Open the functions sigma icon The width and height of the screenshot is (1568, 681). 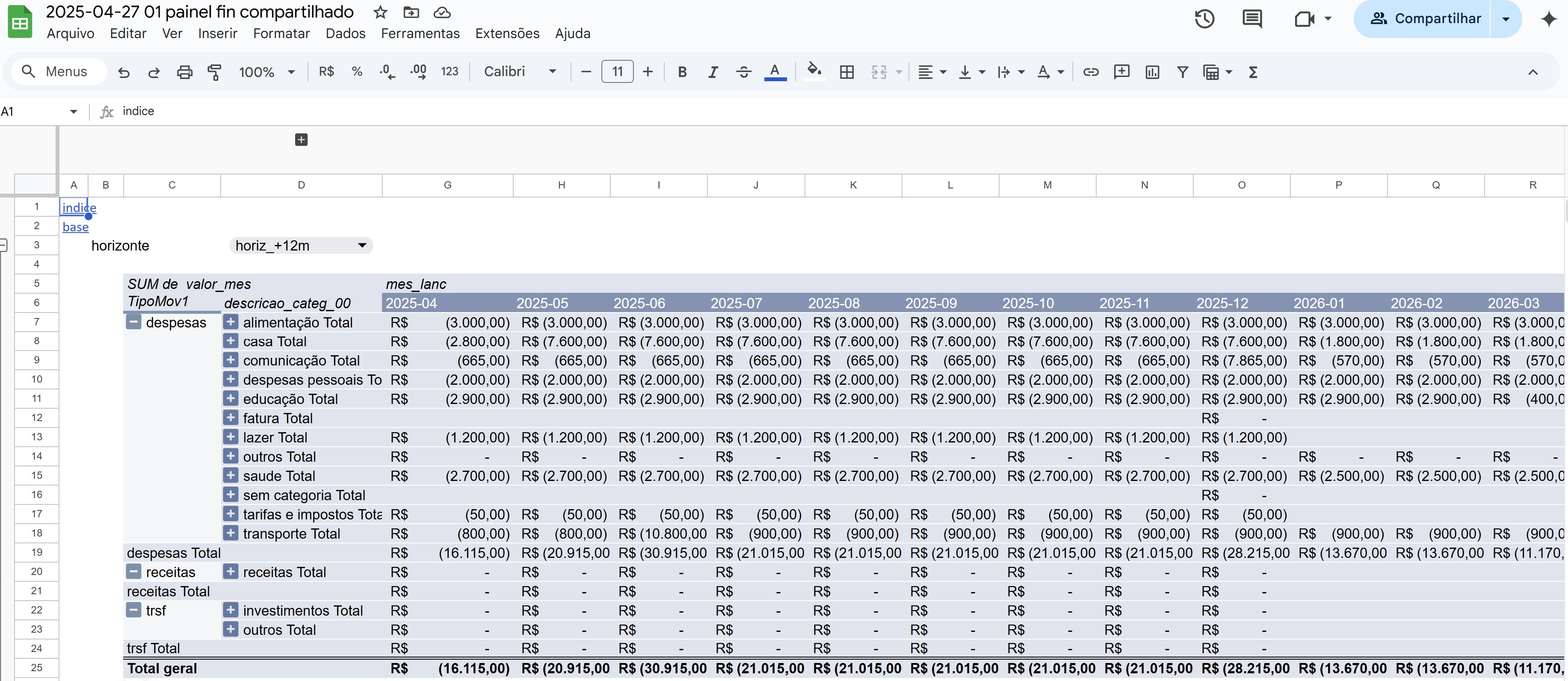pos(1253,72)
